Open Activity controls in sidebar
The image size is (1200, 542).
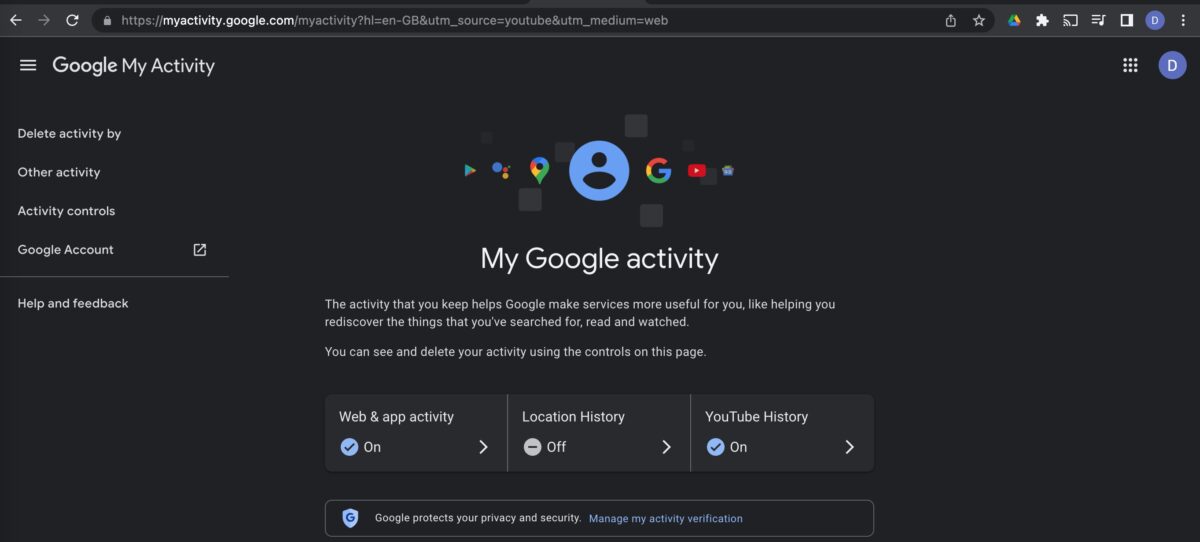(x=66, y=211)
